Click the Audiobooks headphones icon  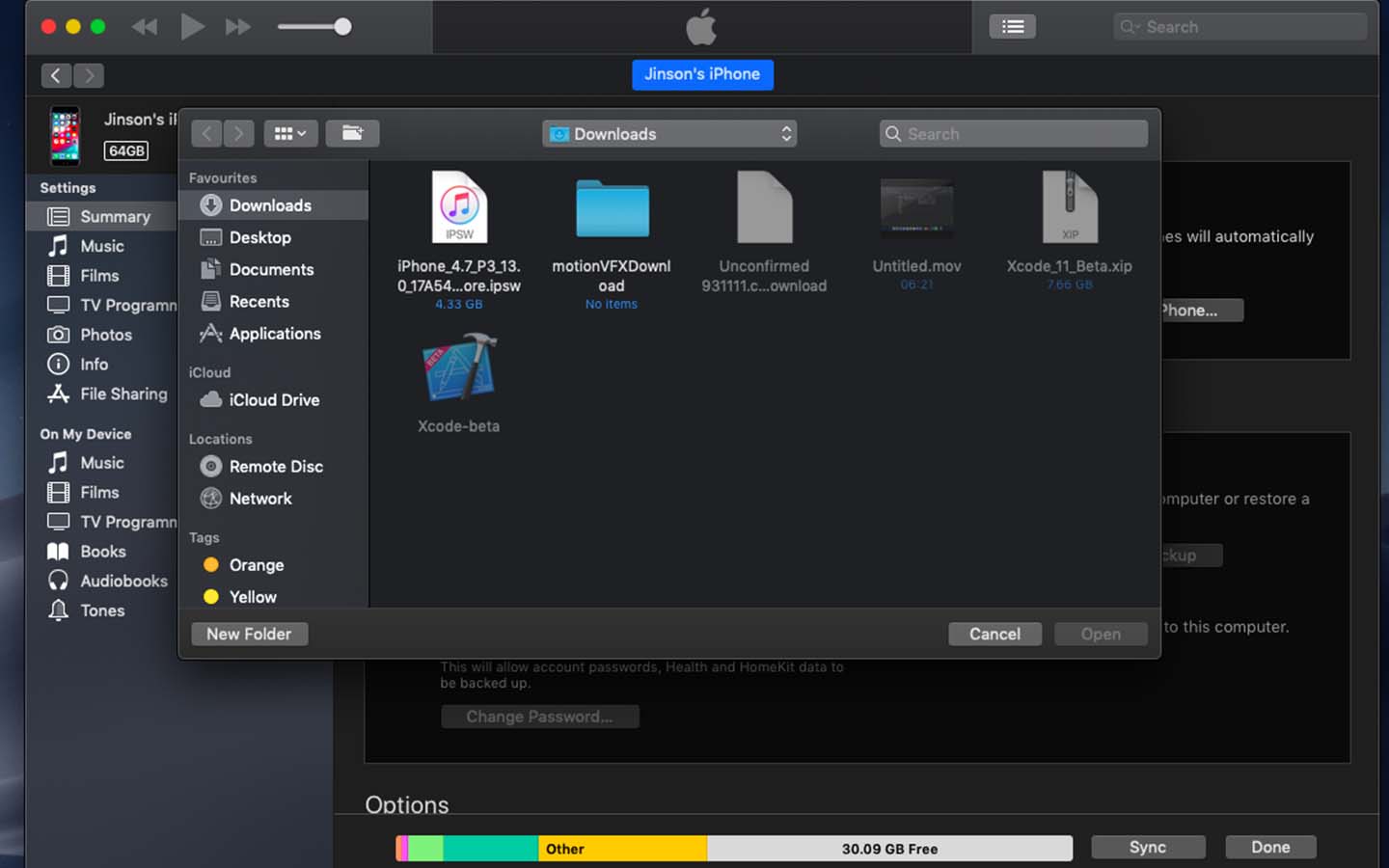[x=59, y=581]
